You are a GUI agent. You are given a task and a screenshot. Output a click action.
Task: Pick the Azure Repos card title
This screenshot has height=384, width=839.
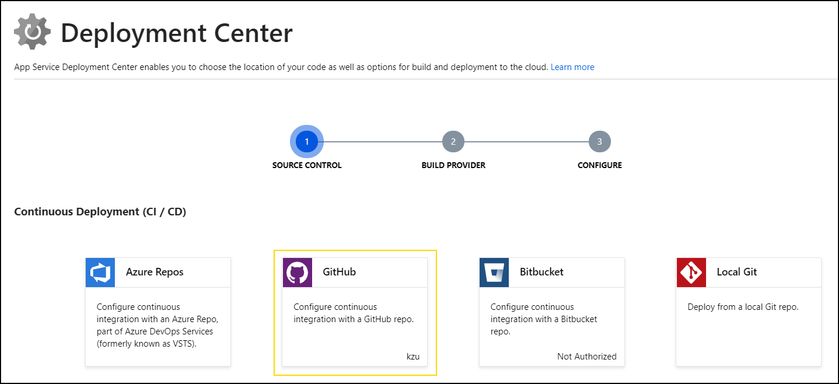tap(155, 272)
